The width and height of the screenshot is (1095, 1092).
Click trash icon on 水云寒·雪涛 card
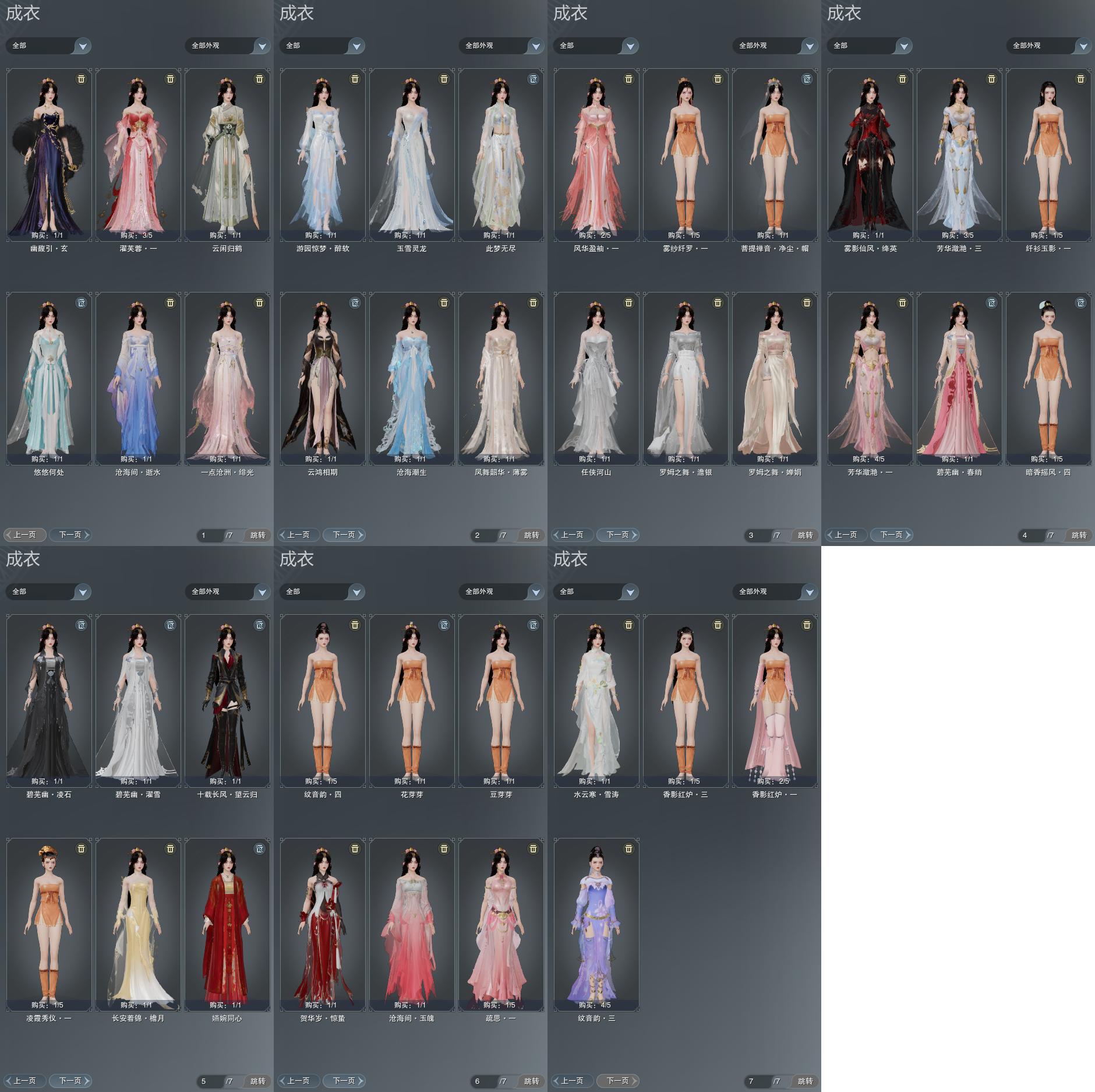(628, 625)
